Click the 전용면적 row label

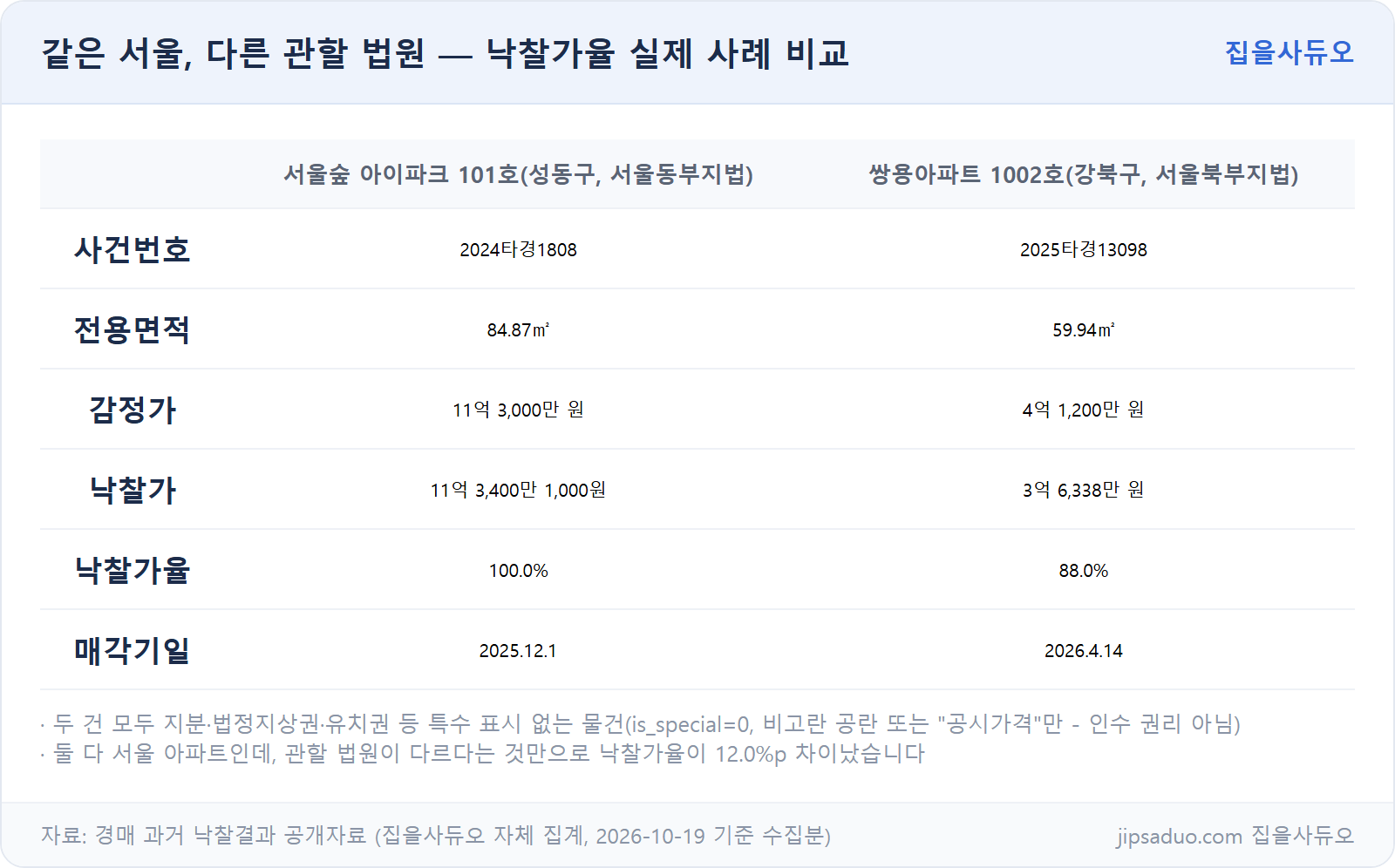point(133,329)
